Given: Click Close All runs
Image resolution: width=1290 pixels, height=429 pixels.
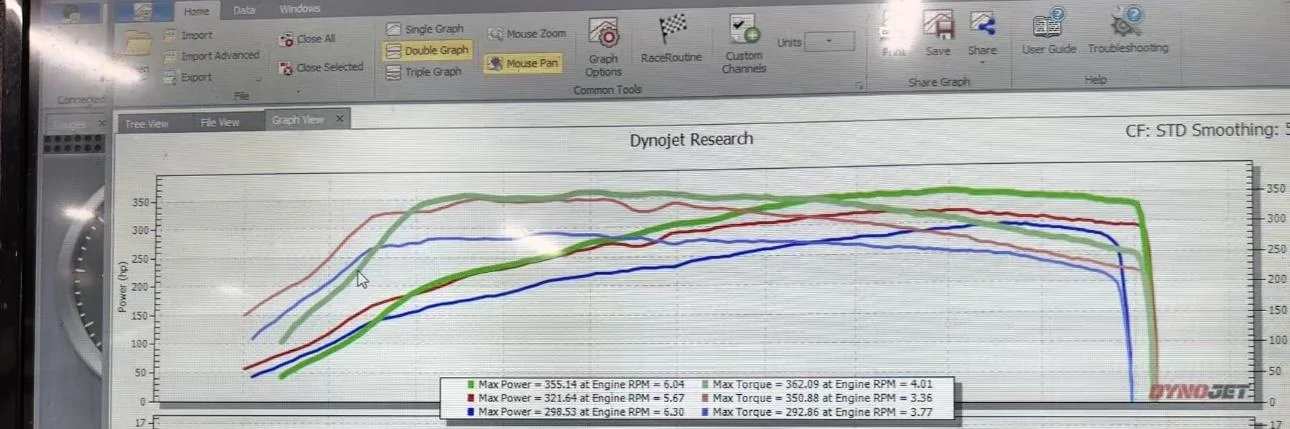Looking at the screenshot, I should (308, 39).
